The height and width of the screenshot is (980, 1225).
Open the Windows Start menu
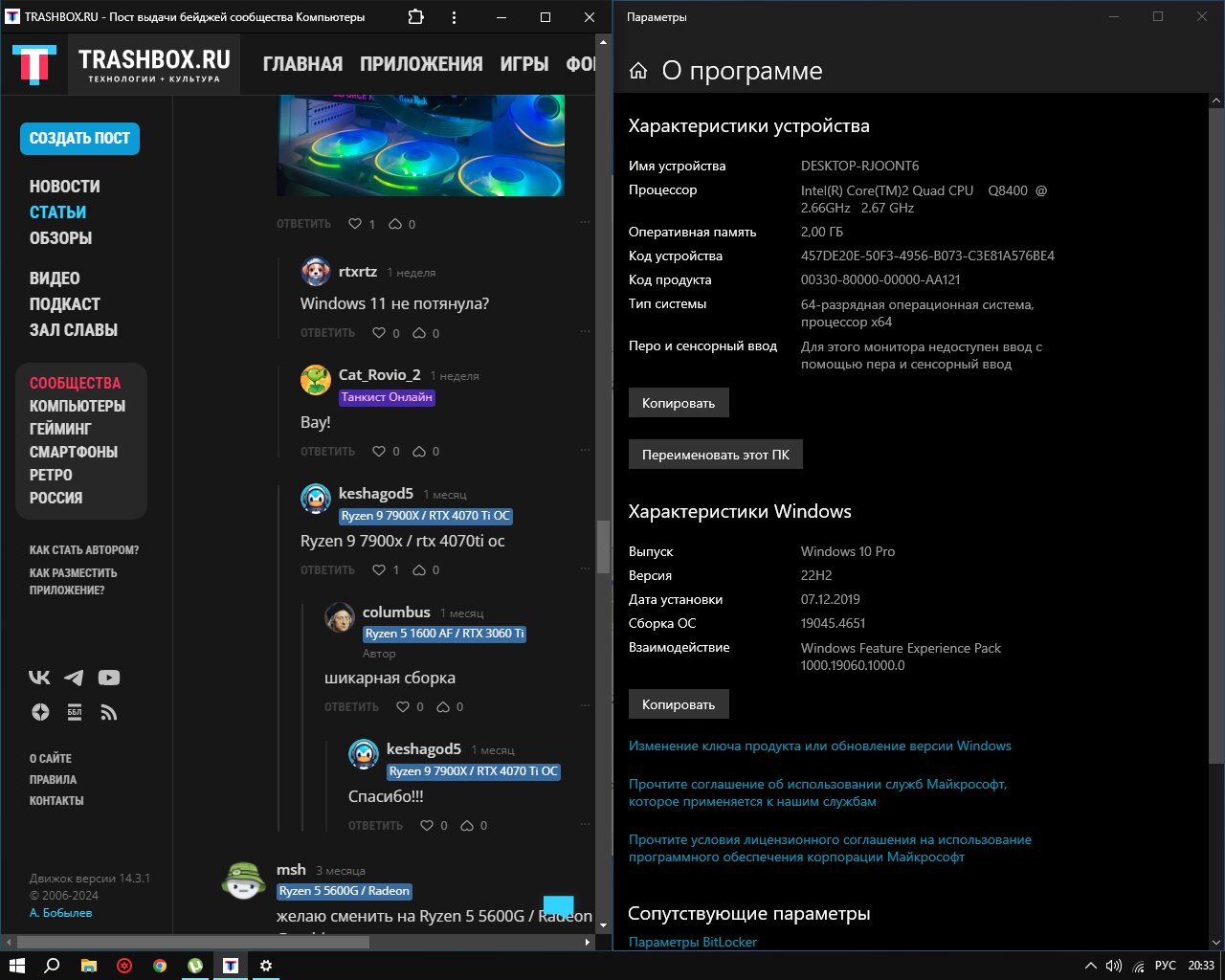17,966
